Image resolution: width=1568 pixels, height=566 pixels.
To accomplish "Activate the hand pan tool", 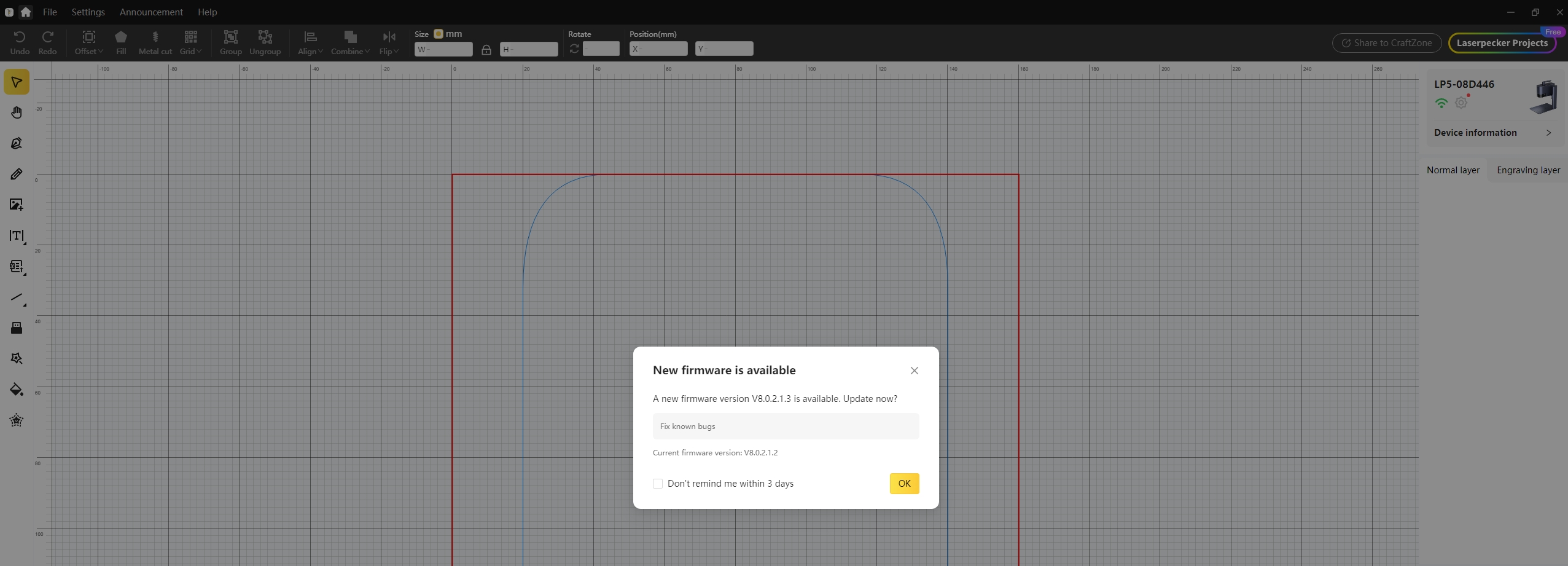I will 17,112.
